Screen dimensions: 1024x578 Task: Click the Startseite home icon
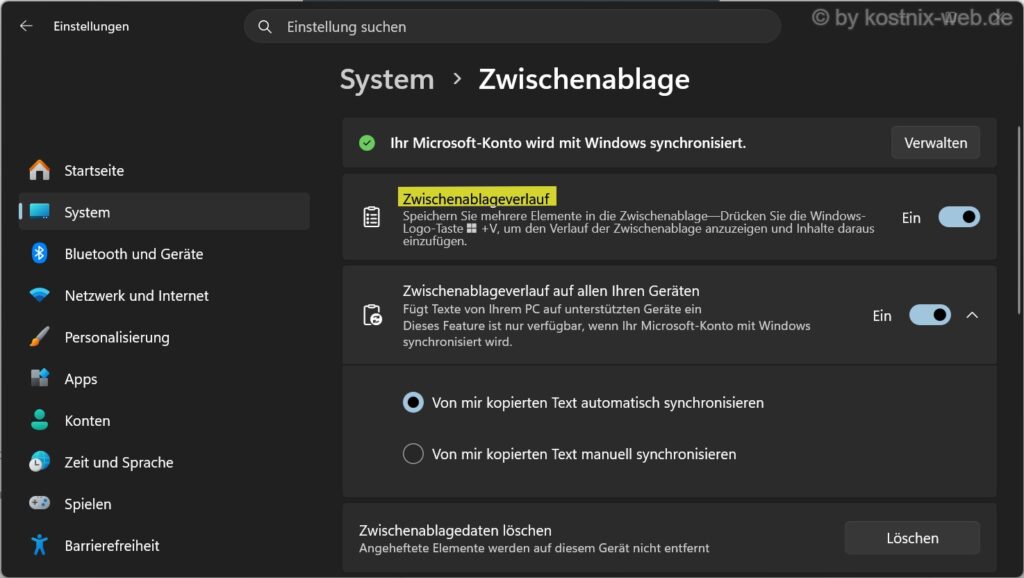39,170
